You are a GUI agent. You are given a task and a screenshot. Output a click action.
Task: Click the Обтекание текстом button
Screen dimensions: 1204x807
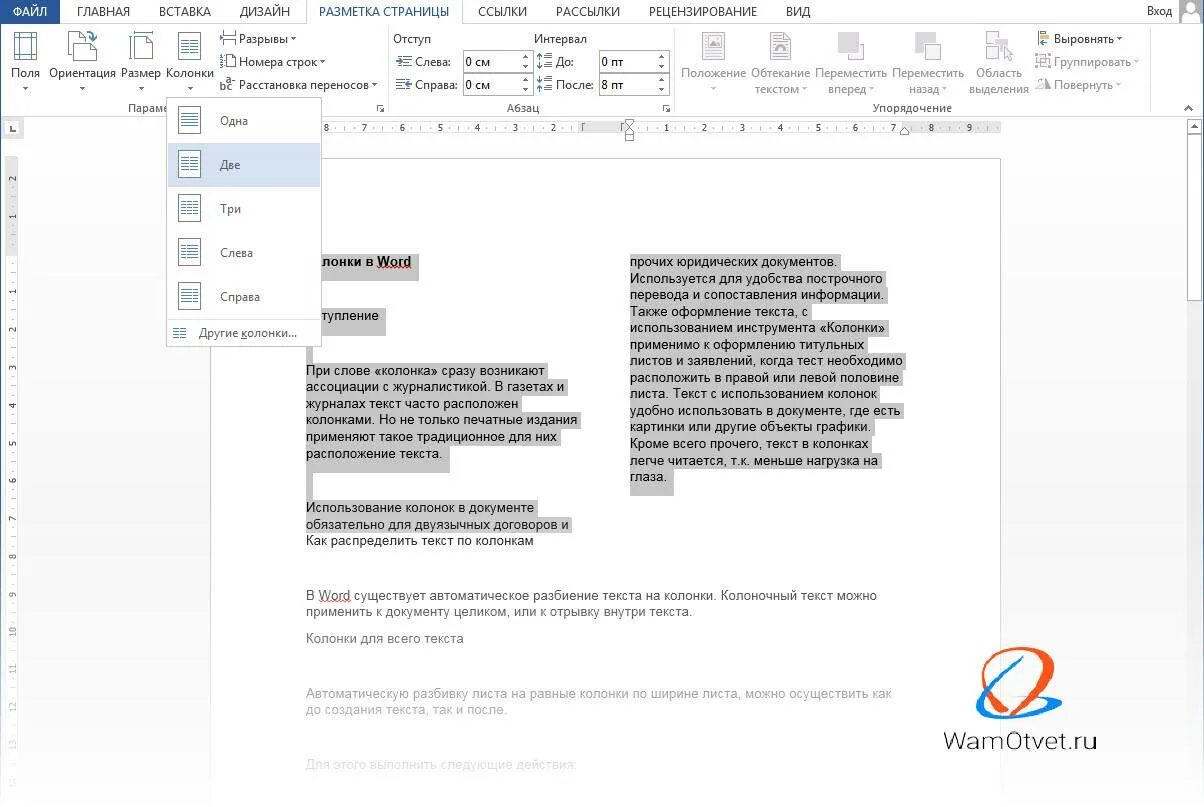(780, 62)
